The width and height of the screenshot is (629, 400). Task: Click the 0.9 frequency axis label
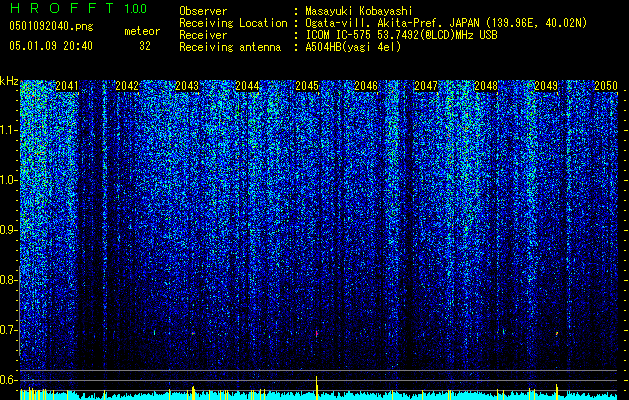8,230
